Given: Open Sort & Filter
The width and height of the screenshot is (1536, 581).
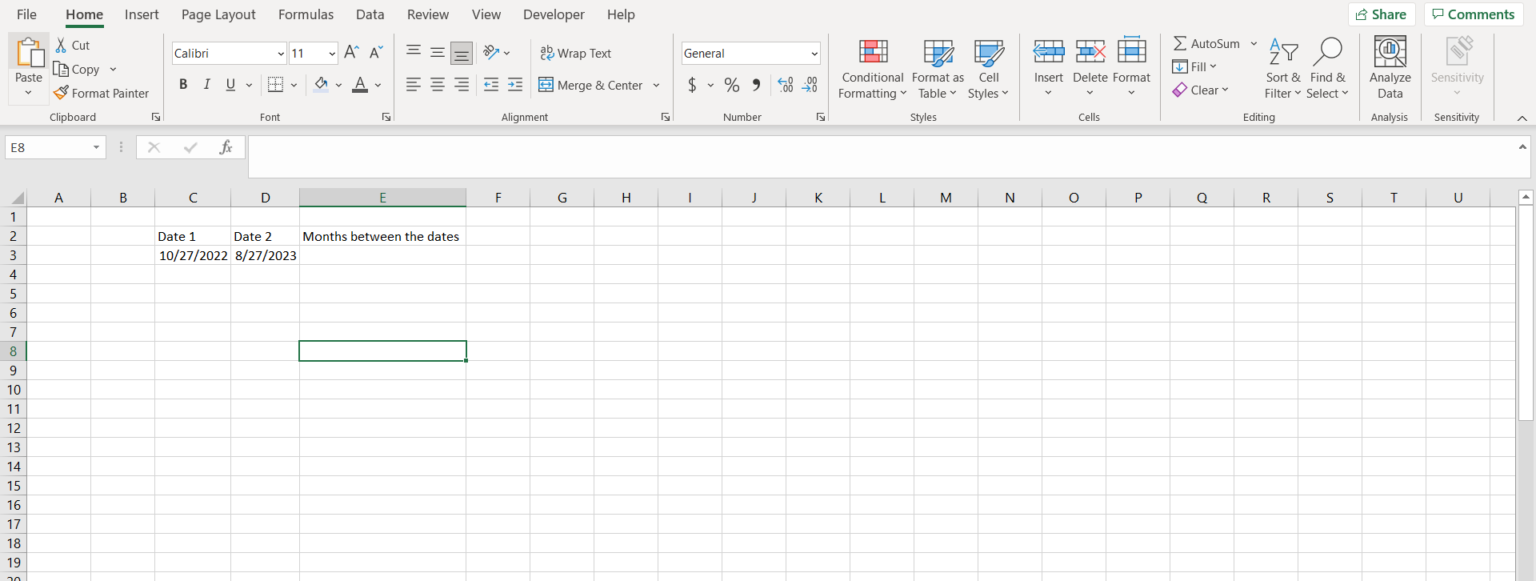Looking at the screenshot, I should [x=1283, y=69].
